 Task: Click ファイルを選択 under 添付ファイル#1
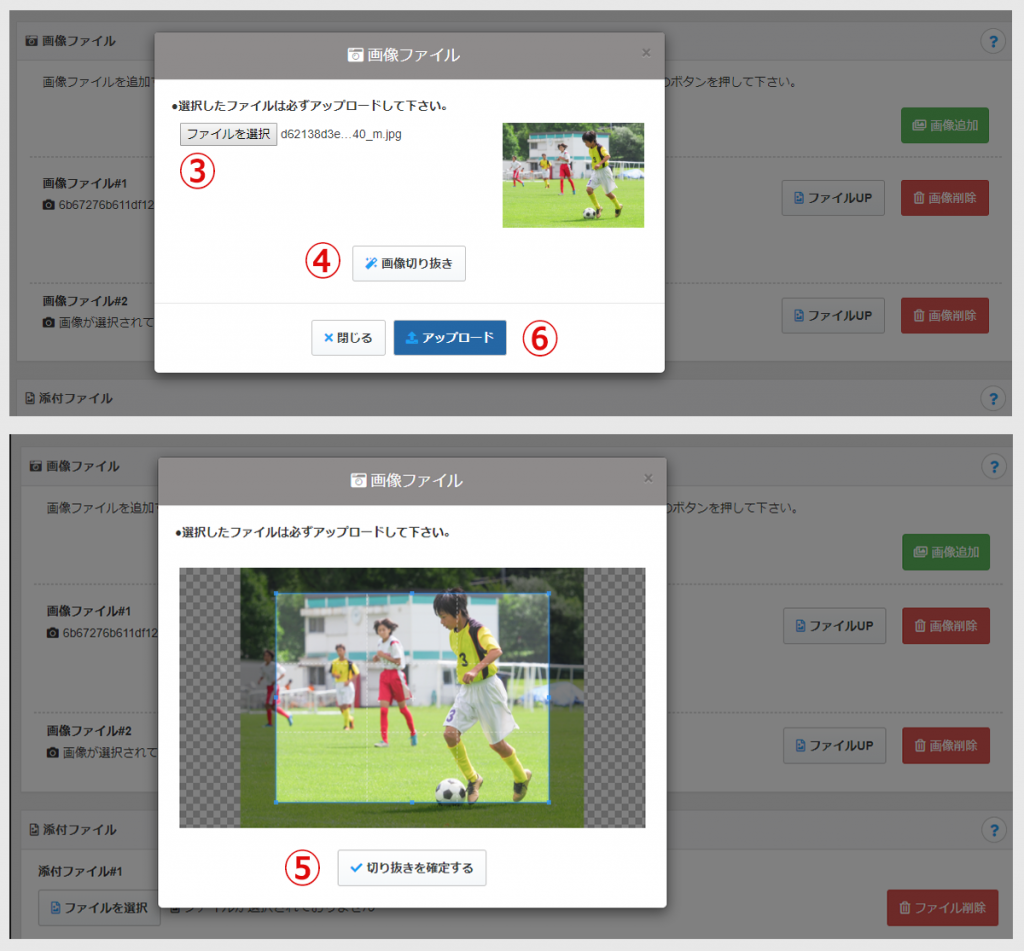(x=99, y=908)
